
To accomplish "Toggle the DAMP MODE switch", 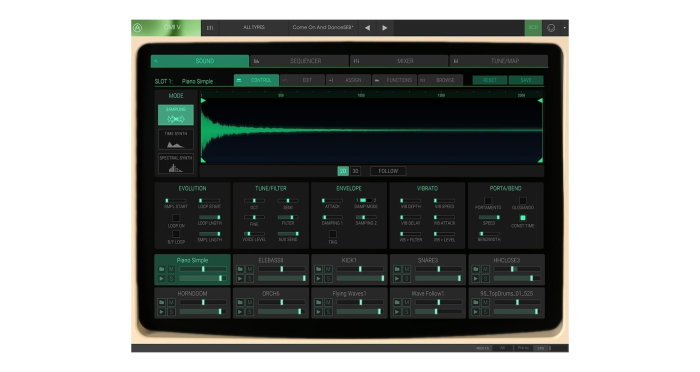I will click(x=366, y=201).
